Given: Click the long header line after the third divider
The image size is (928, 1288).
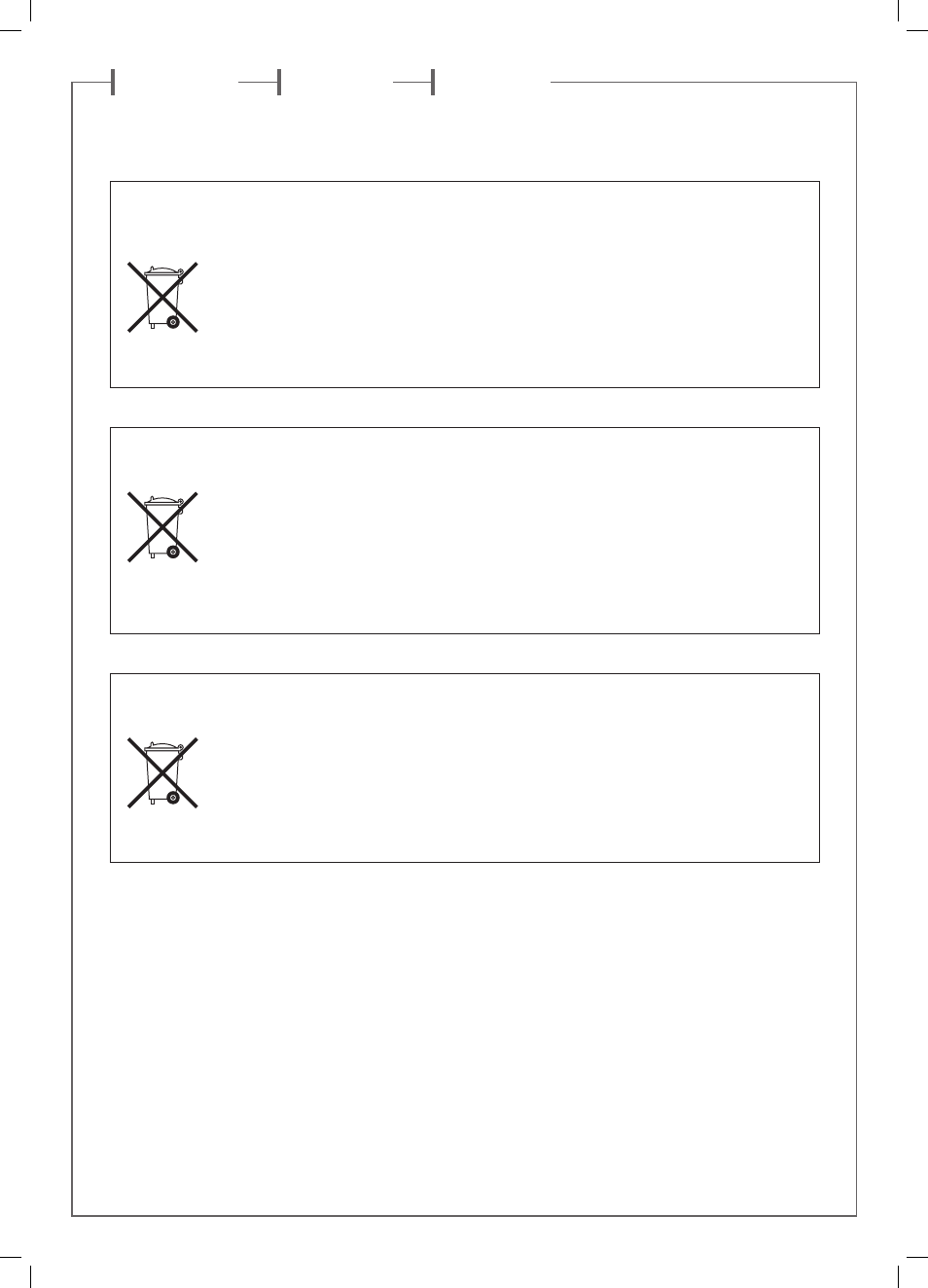Looking at the screenshot, I should [x=703, y=83].
